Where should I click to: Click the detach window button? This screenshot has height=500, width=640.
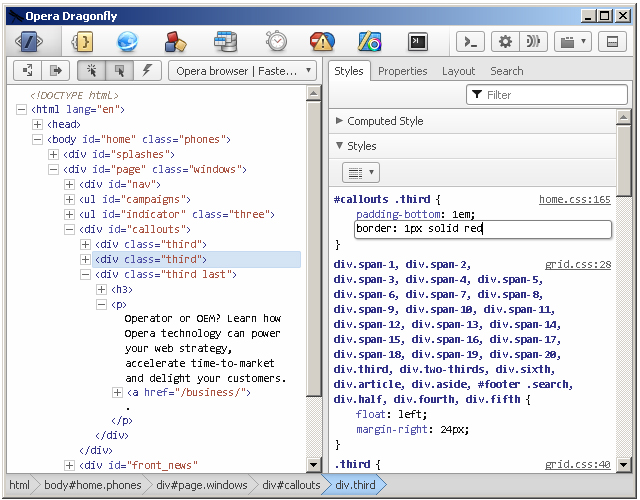click(x=612, y=41)
